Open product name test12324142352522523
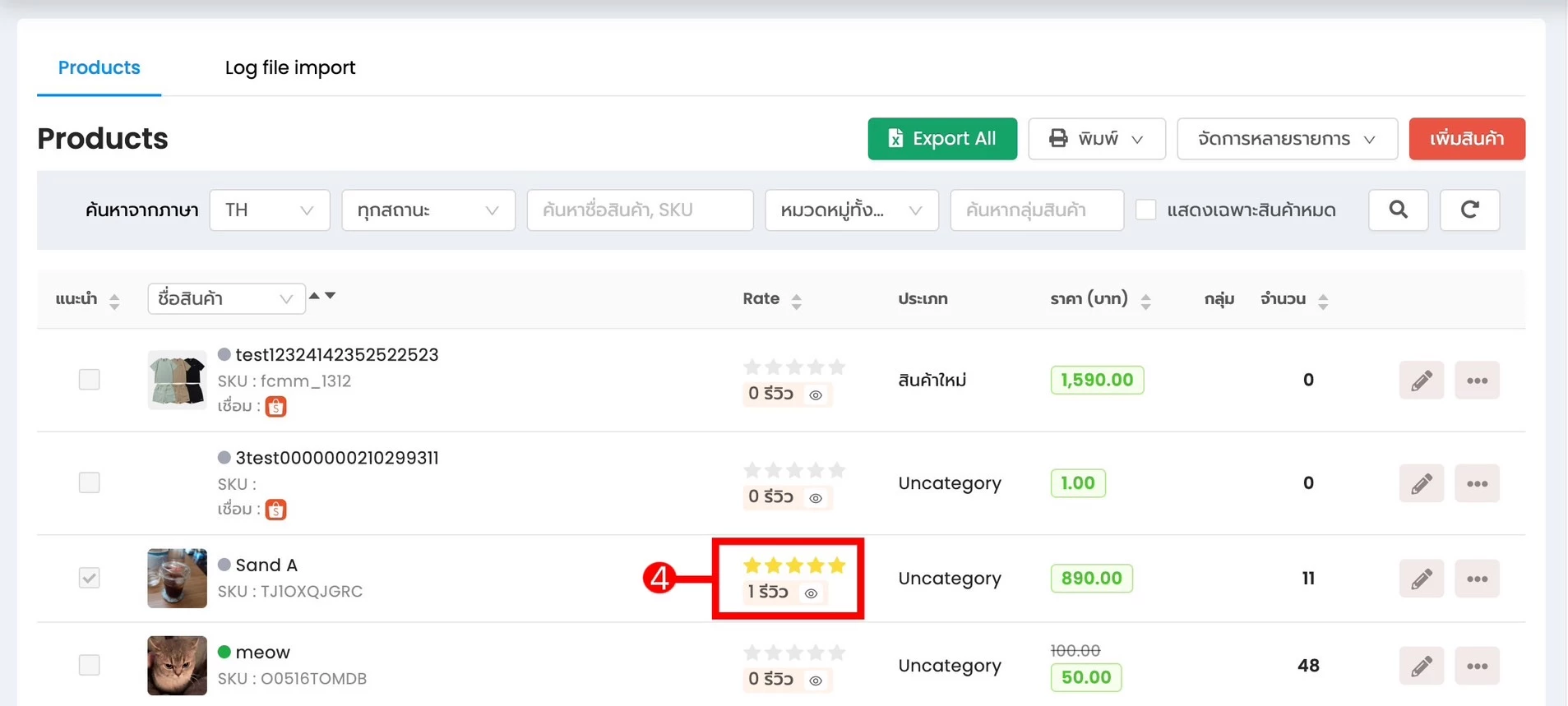This screenshot has width=1568, height=706. 337,354
